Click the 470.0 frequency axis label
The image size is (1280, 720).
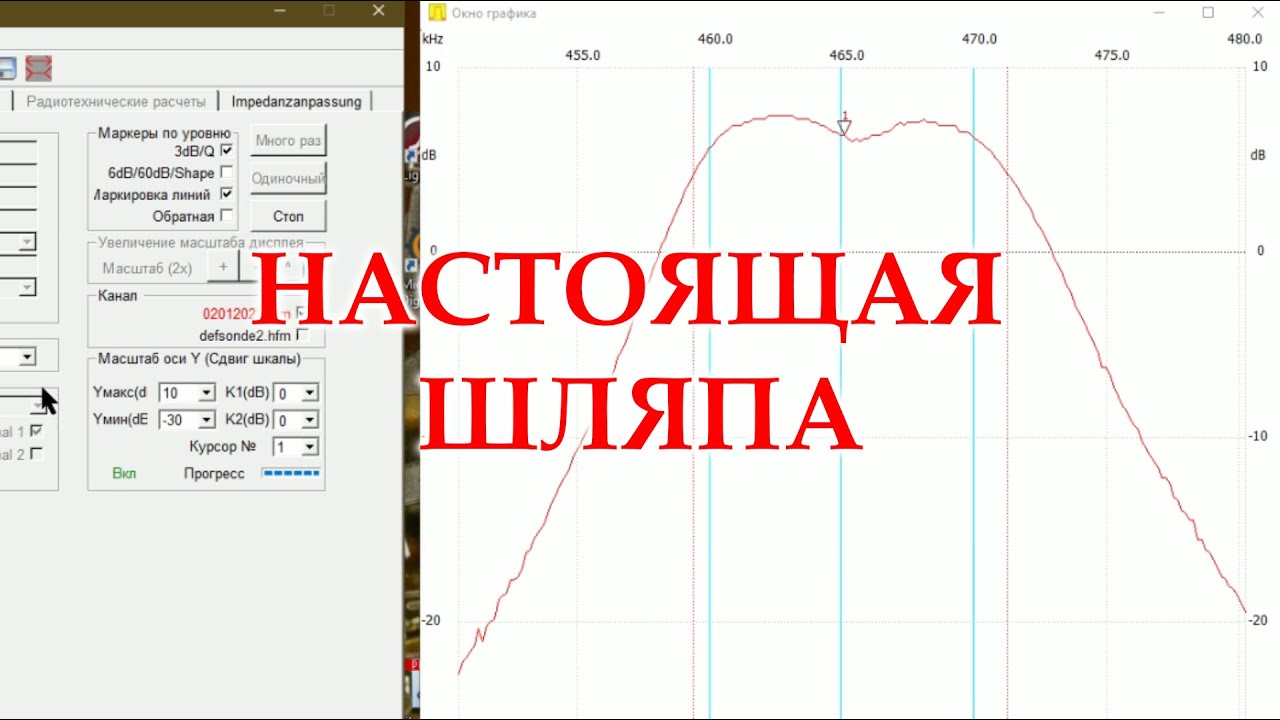(x=979, y=39)
